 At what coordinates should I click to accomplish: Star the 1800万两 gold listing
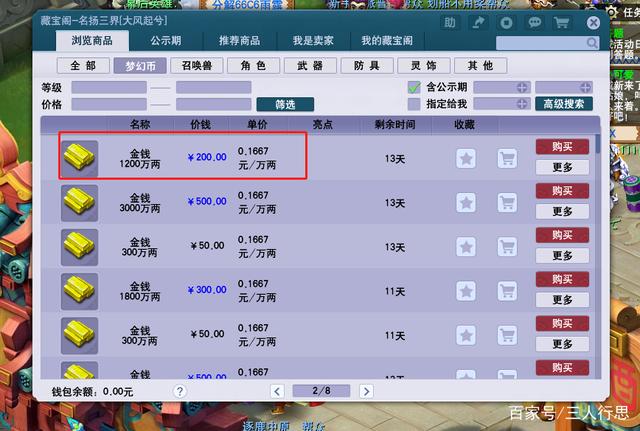click(466, 291)
